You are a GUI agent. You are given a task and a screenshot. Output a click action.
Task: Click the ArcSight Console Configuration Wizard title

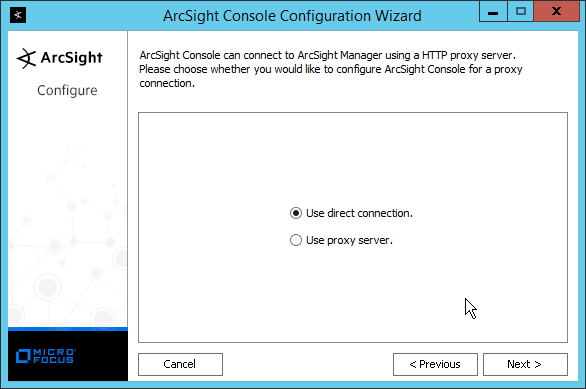(x=292, y=16)
